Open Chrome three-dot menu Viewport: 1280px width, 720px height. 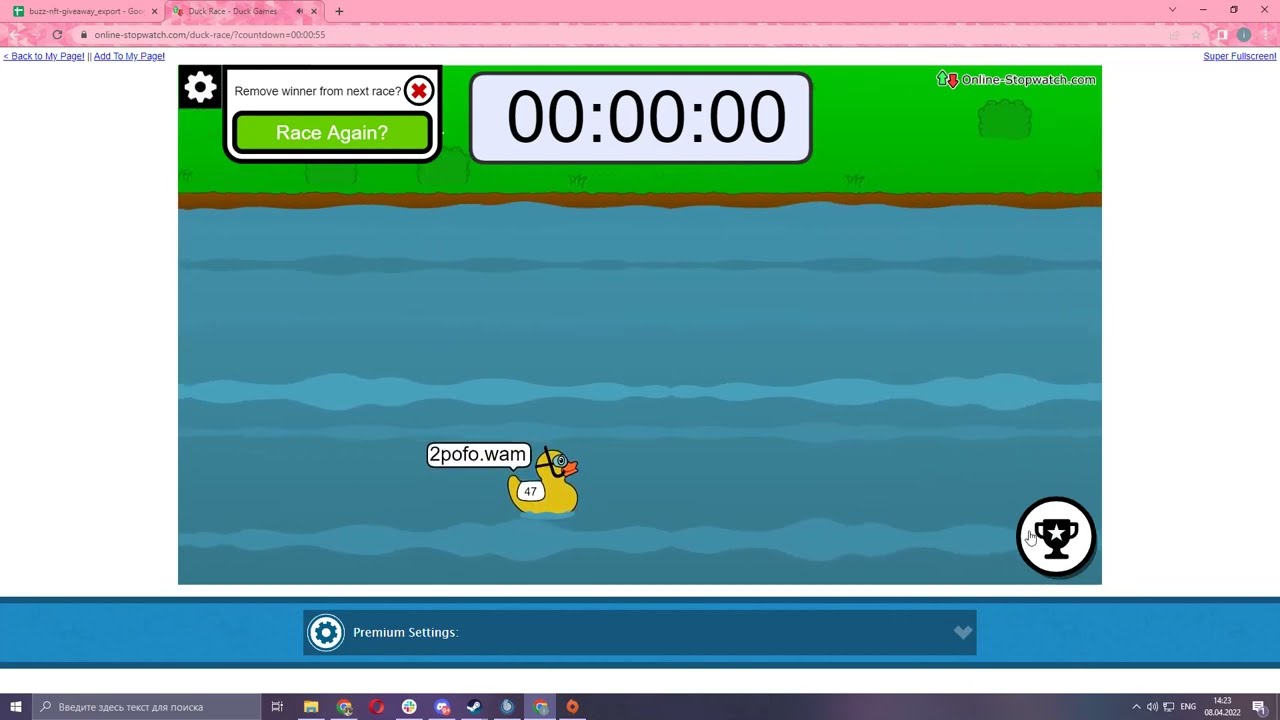pos(1265,35)
